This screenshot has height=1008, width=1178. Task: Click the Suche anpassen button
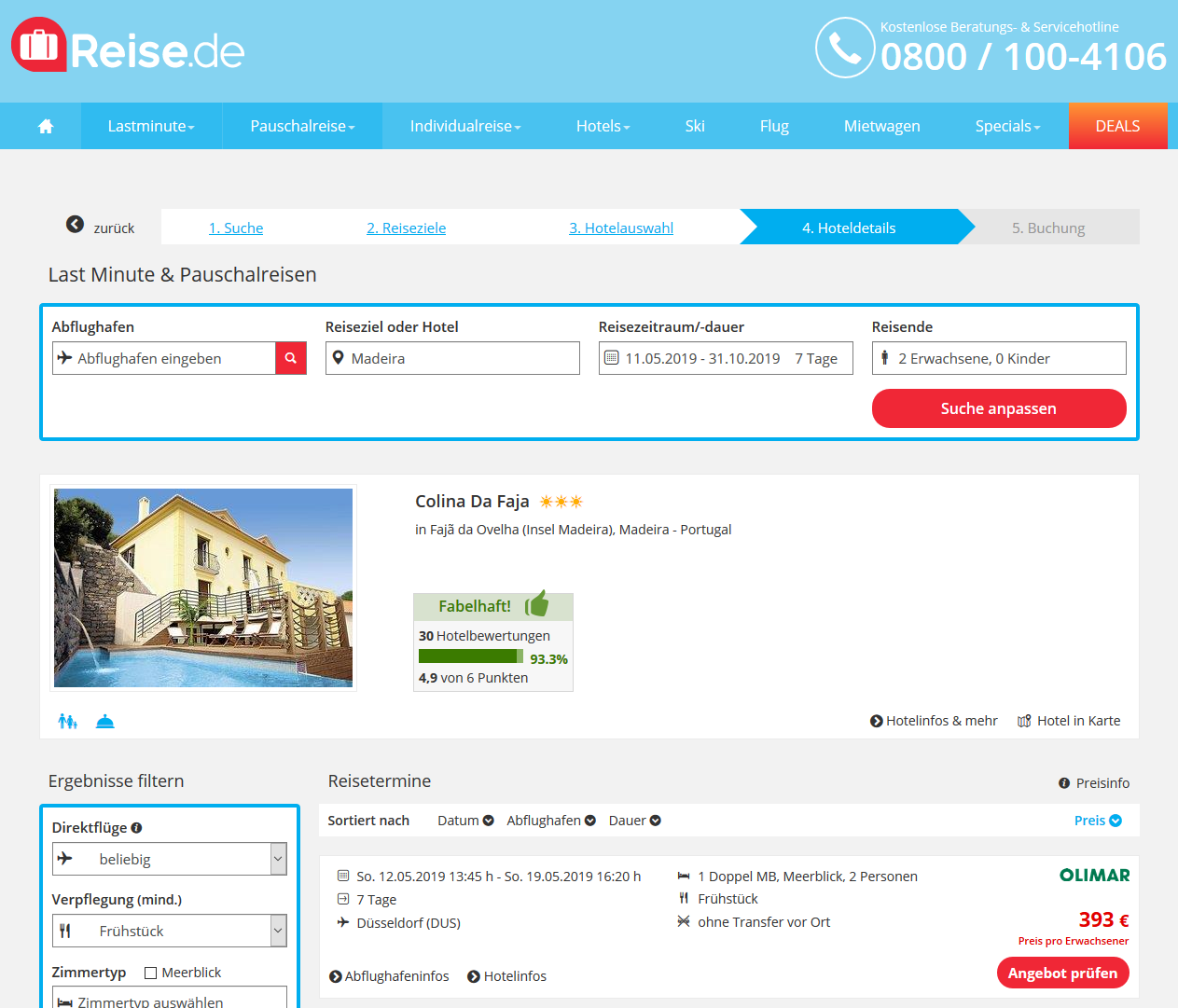pyautogui.click(x=999, y=408)
